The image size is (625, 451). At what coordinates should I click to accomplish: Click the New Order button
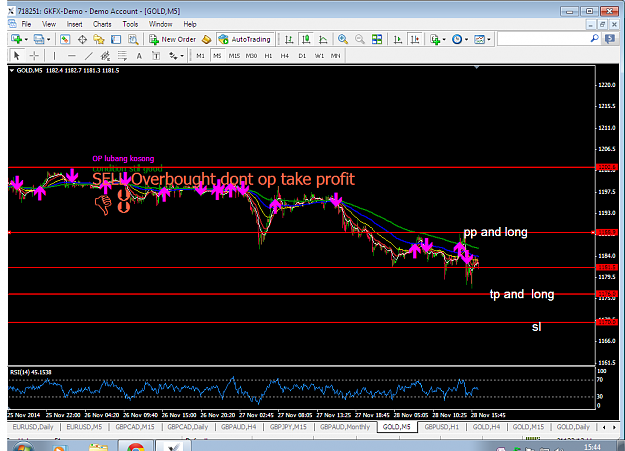pyautogui.click(x=172, y=39)
